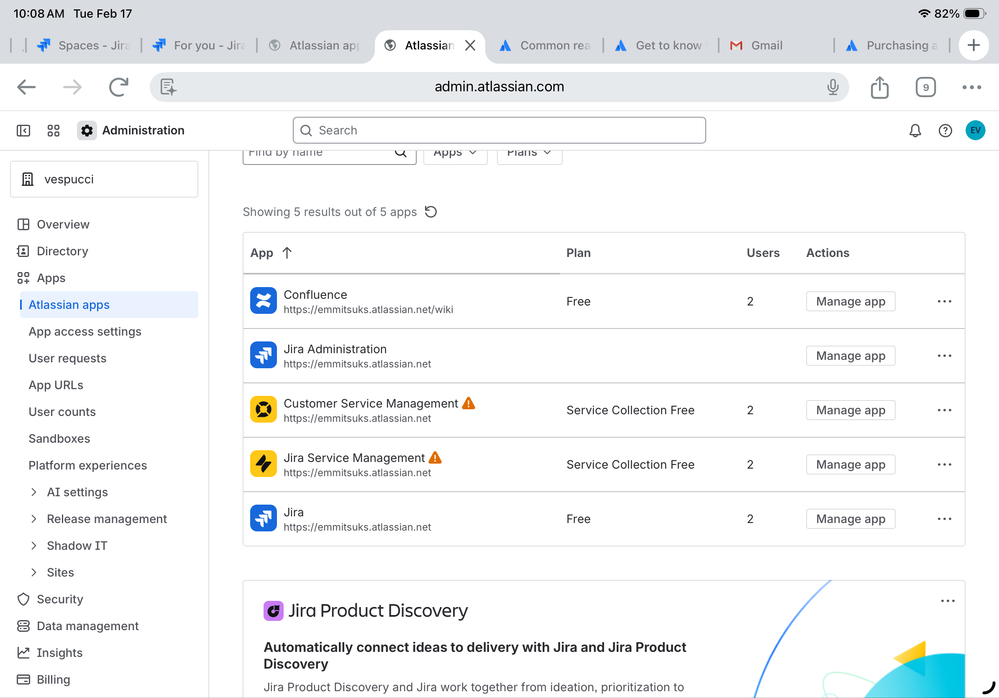This screenshot has width=999, height=698.
Task: Open the tab overview showing 9 tabs
Action: tap(926, 87)
